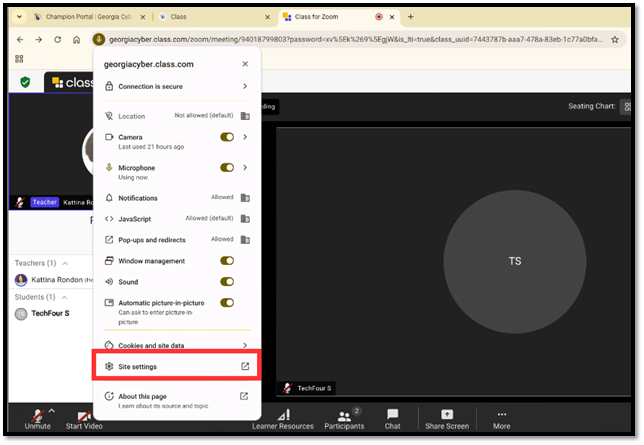Screen dimensions: 644x445
Task: Click the Start Video button
Action: pyautogui.click(x=84, y=419)
